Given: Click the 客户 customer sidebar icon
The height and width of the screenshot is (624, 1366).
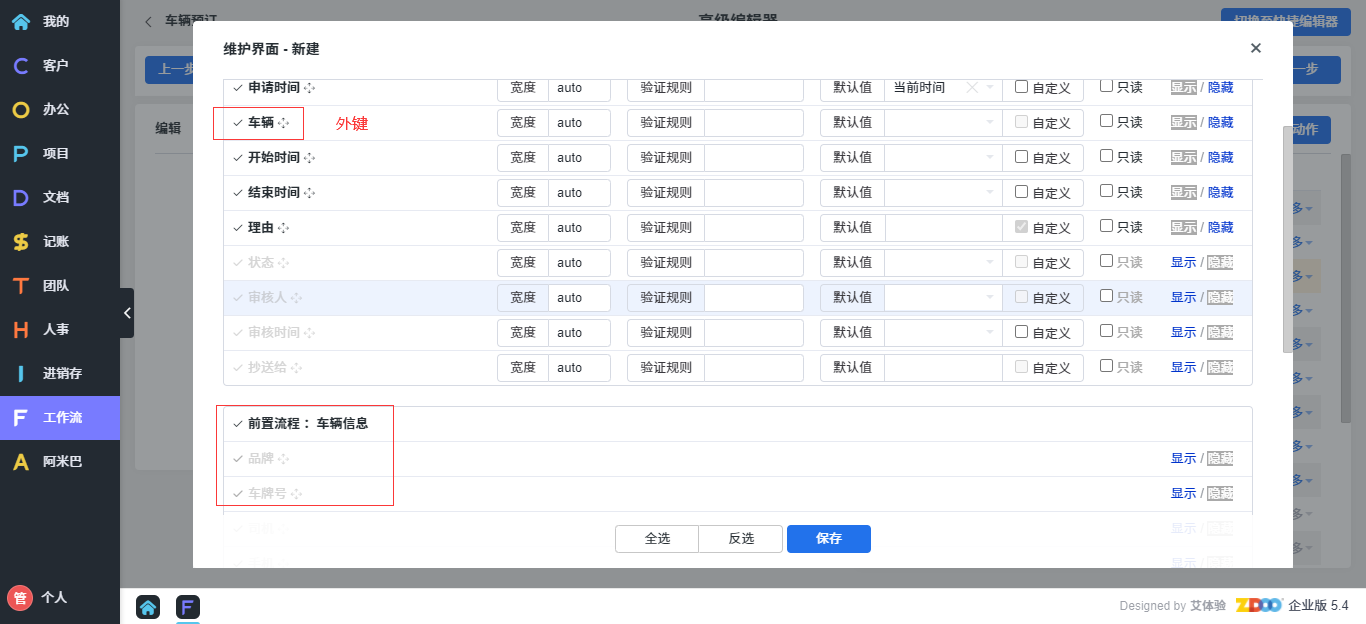Looking at the screenshot, I should [21, 66].
